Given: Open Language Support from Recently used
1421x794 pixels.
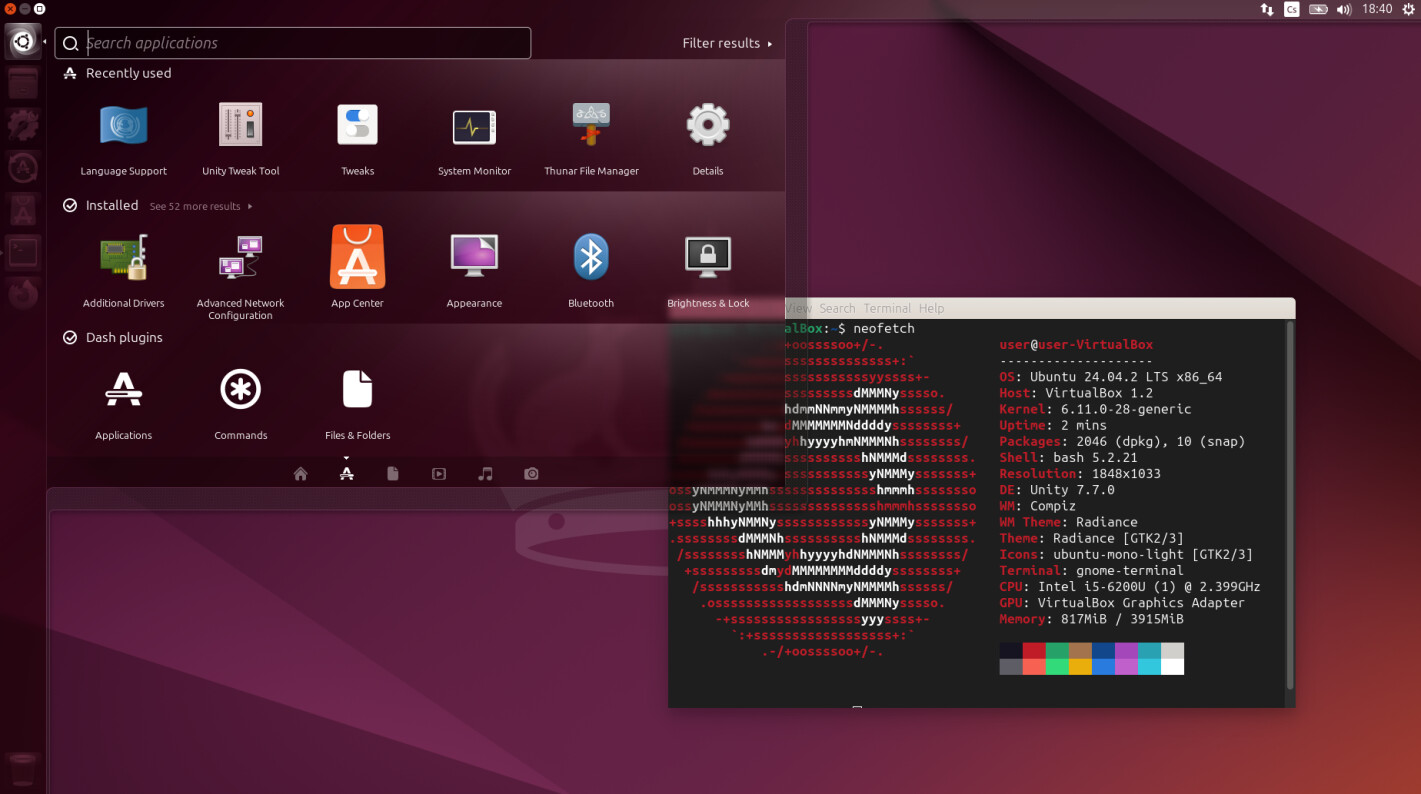Looking at the screenshot, I should [x=124, y=127].
